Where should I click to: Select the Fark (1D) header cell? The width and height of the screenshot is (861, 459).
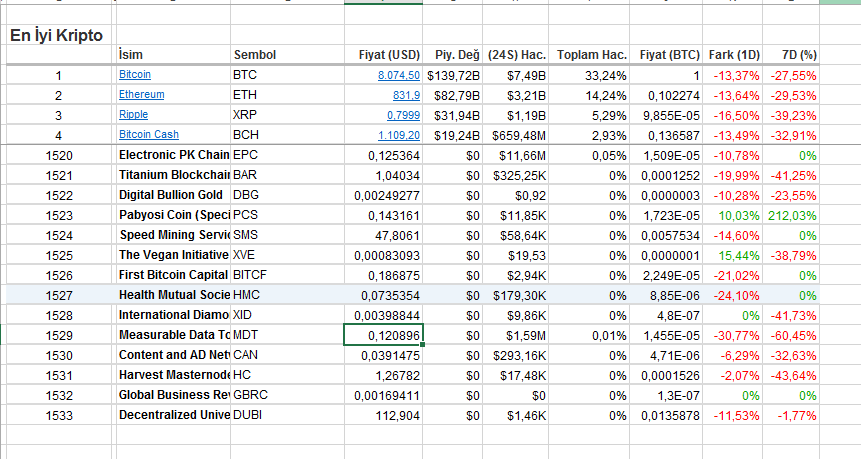click(733, 55)
